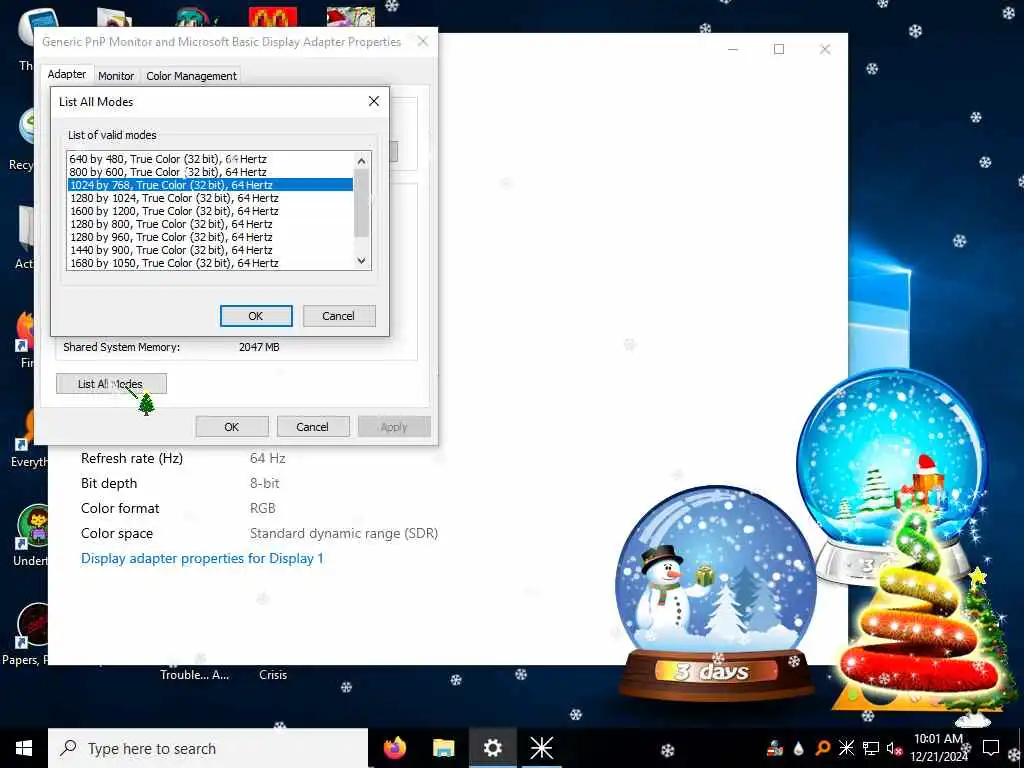Minimize the Settings window
Image resolution: width=1024 pixels, height=768 pixels.
coord(733,49)
